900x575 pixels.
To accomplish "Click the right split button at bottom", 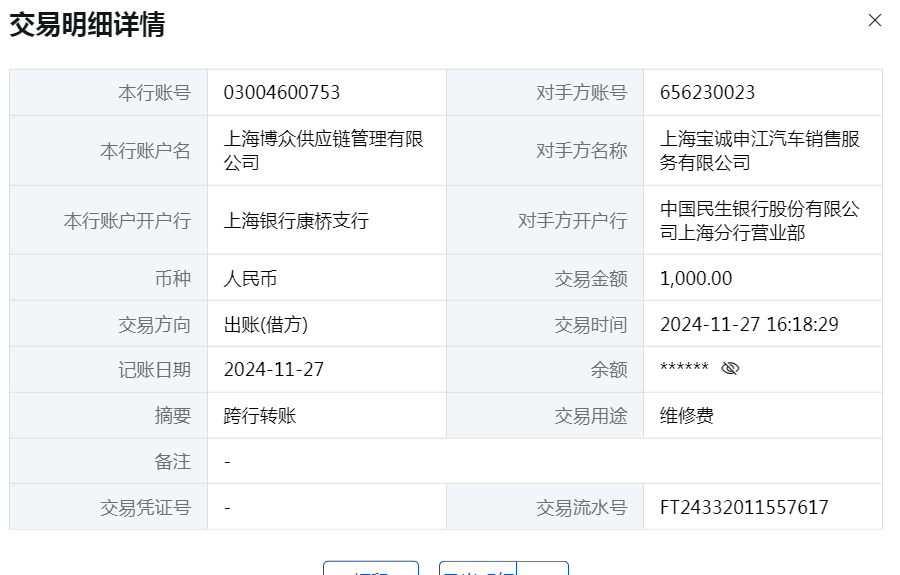I will coord(478,568).
